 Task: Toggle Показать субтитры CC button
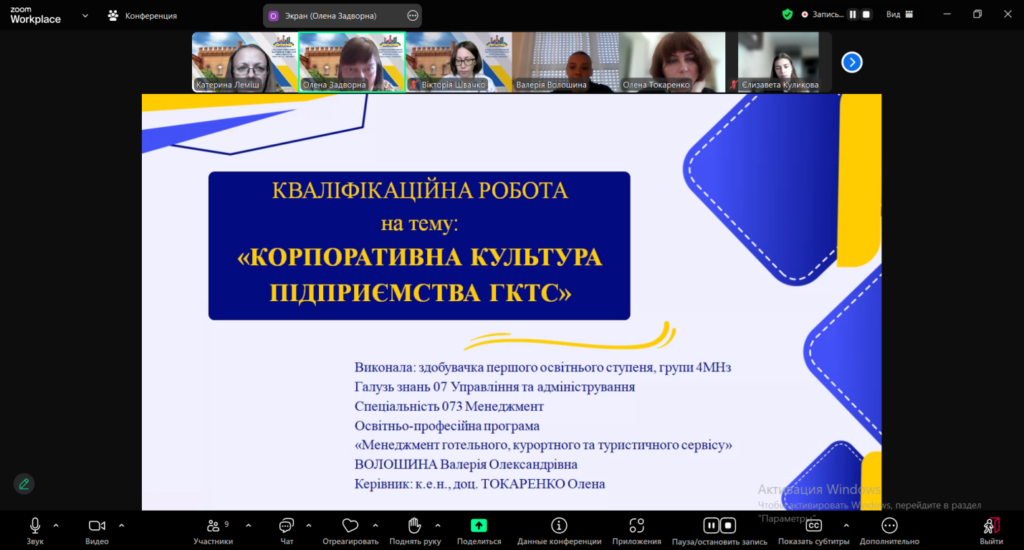click(814, 530)
